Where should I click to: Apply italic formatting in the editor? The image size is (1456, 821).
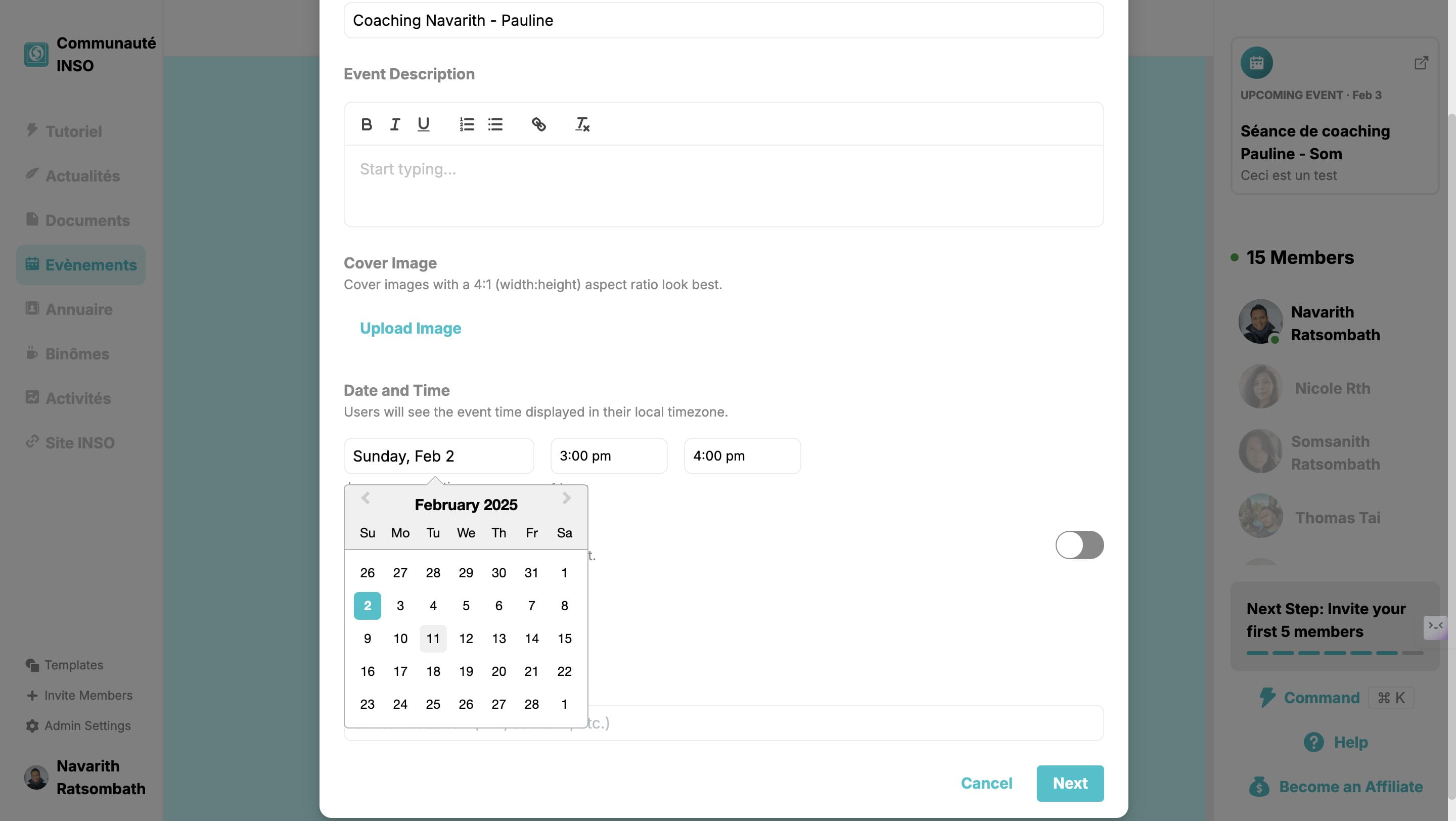[x=394, y=124]
